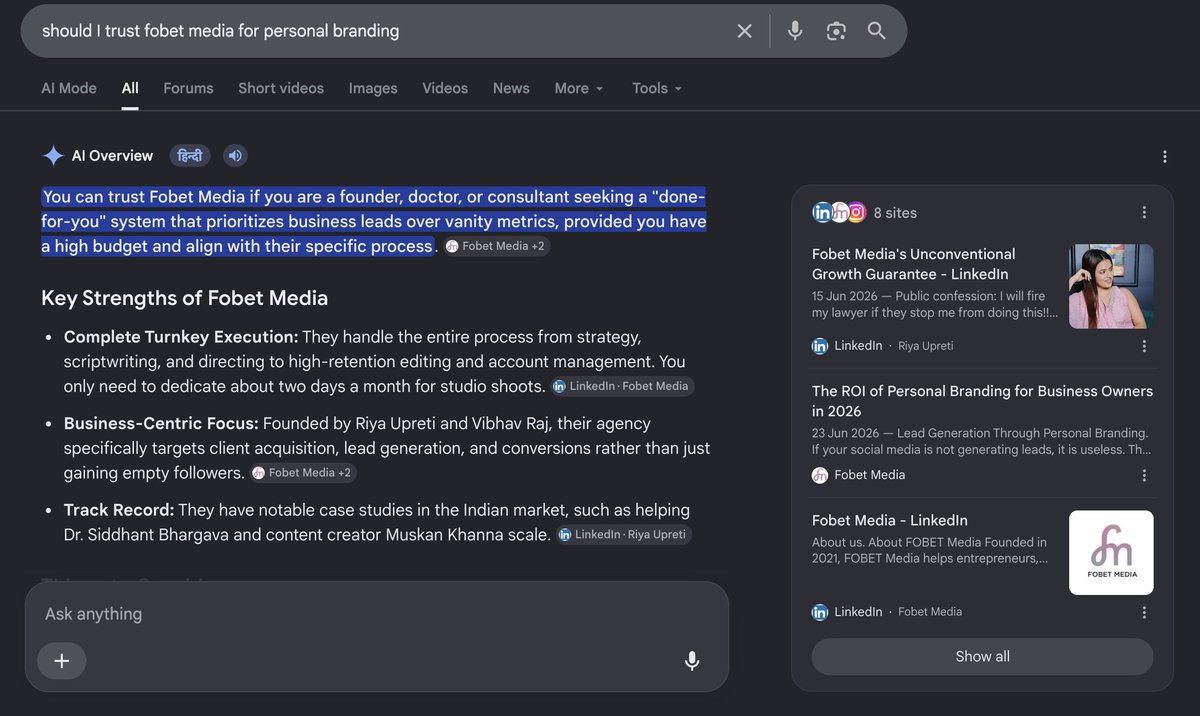Click the sparkle icon next to AI Overview
The image size is (1200, 716).
point(53,156)
